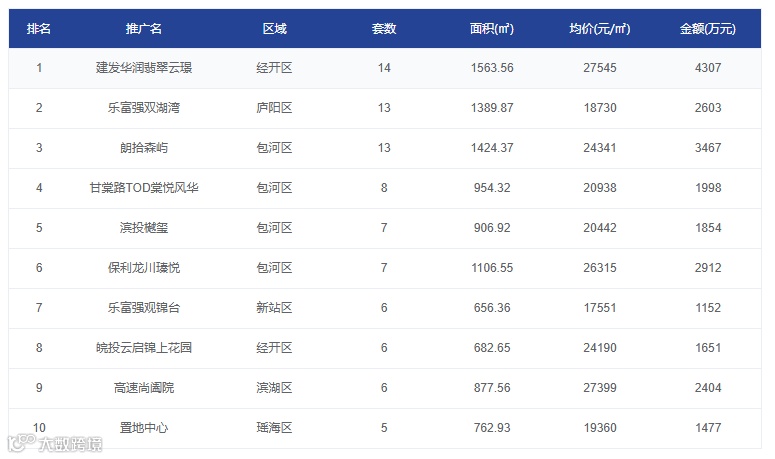Click amount value 1152
Screen dimensions: 775x459
click(x=708, y=308)
